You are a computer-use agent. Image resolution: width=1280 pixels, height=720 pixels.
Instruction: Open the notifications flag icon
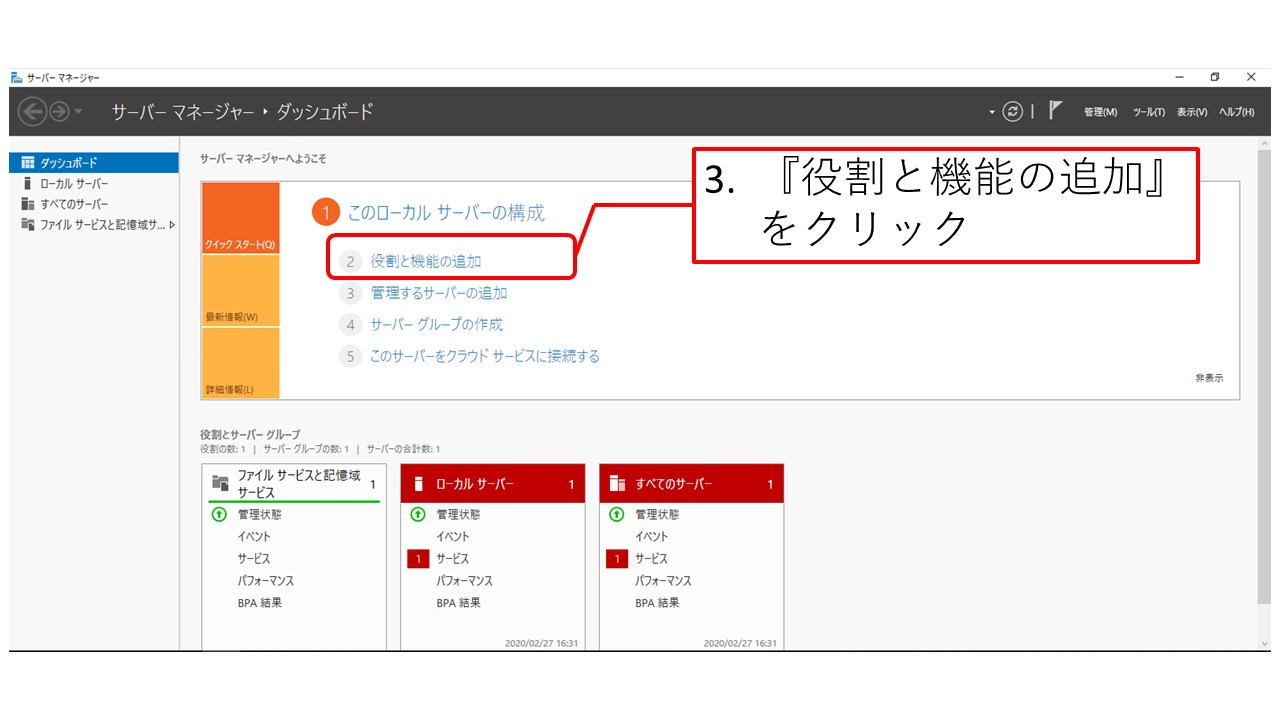[x=1054, y=111]
